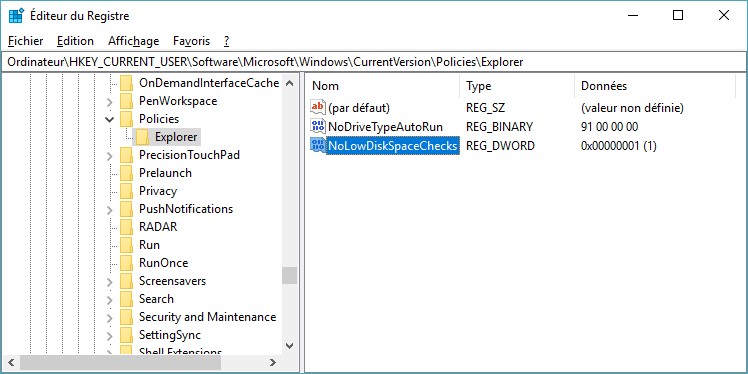The width and height of the screenshot is (748, 374).
Task: Select the Prelaunch key label
Action: click(x=165, y=173)
